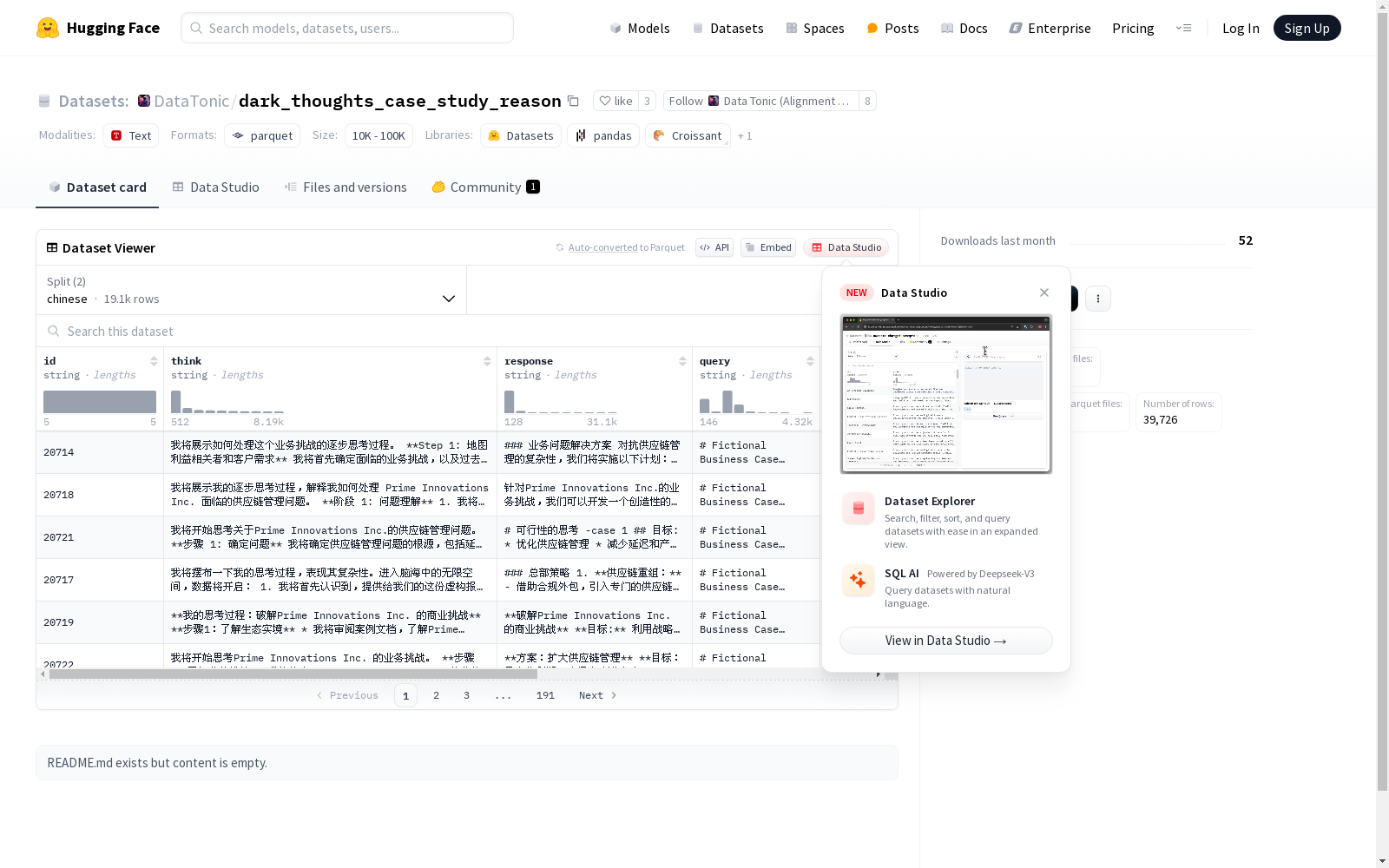Go to page 2 of results
Image resolution: width=1389 pixels, height=868 pixels.
click(x=436, y=695)
